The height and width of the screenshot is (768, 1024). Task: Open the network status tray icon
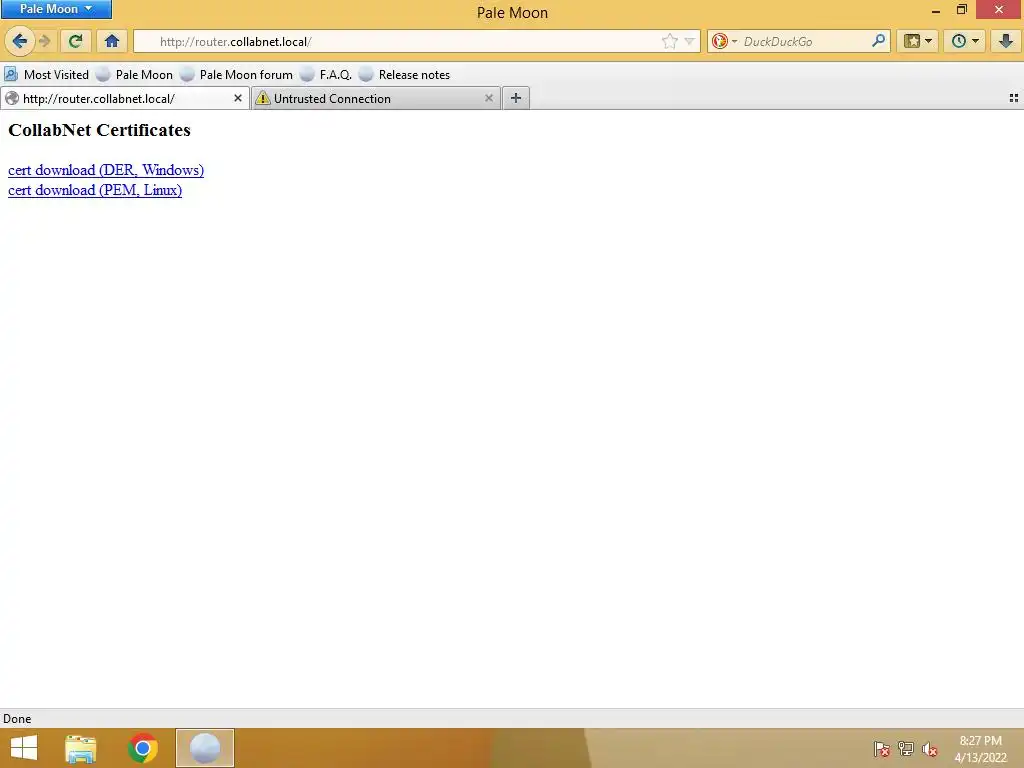pos(906,749)
